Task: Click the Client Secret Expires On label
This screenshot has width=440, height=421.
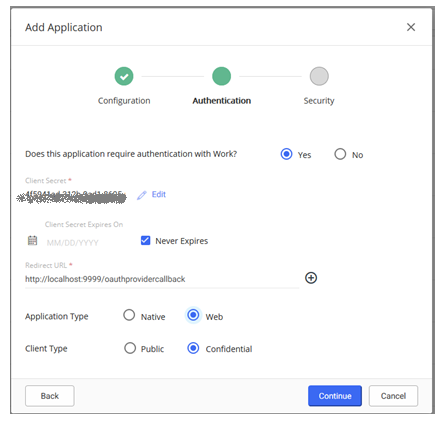Action: (x=84, y=224)
